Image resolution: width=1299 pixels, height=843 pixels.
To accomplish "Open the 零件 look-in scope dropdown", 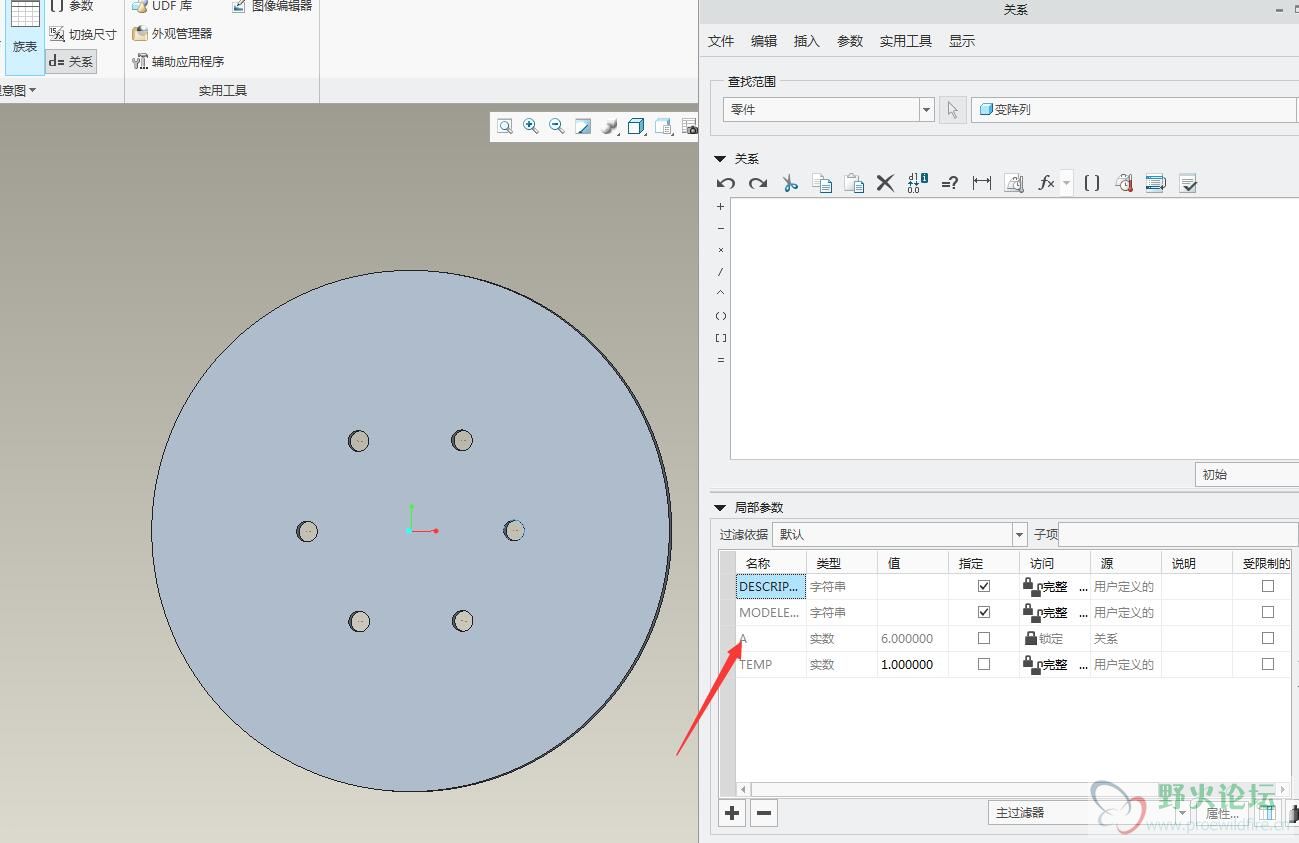I will tap(828, 110).
